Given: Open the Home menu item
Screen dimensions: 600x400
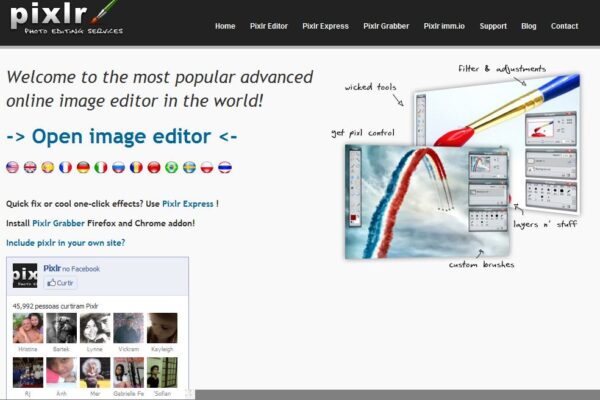Looking at the screenshot, I should click(x=225, y=26).
